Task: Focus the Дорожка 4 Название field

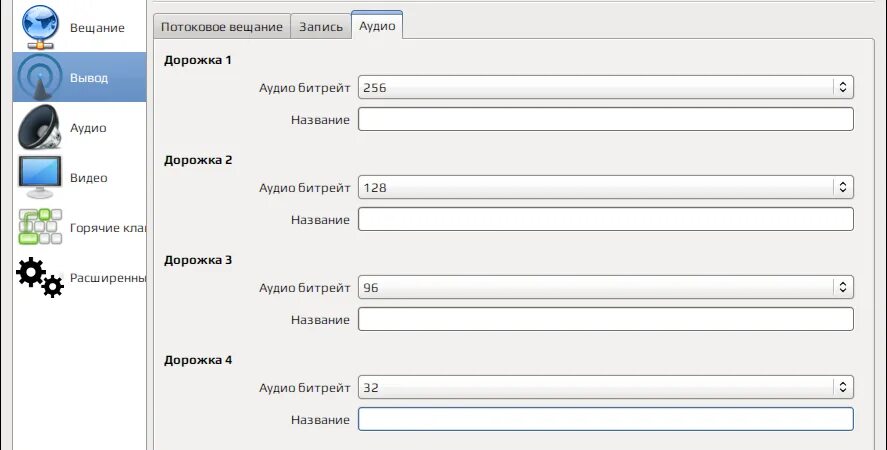Action: pos(605,419)
